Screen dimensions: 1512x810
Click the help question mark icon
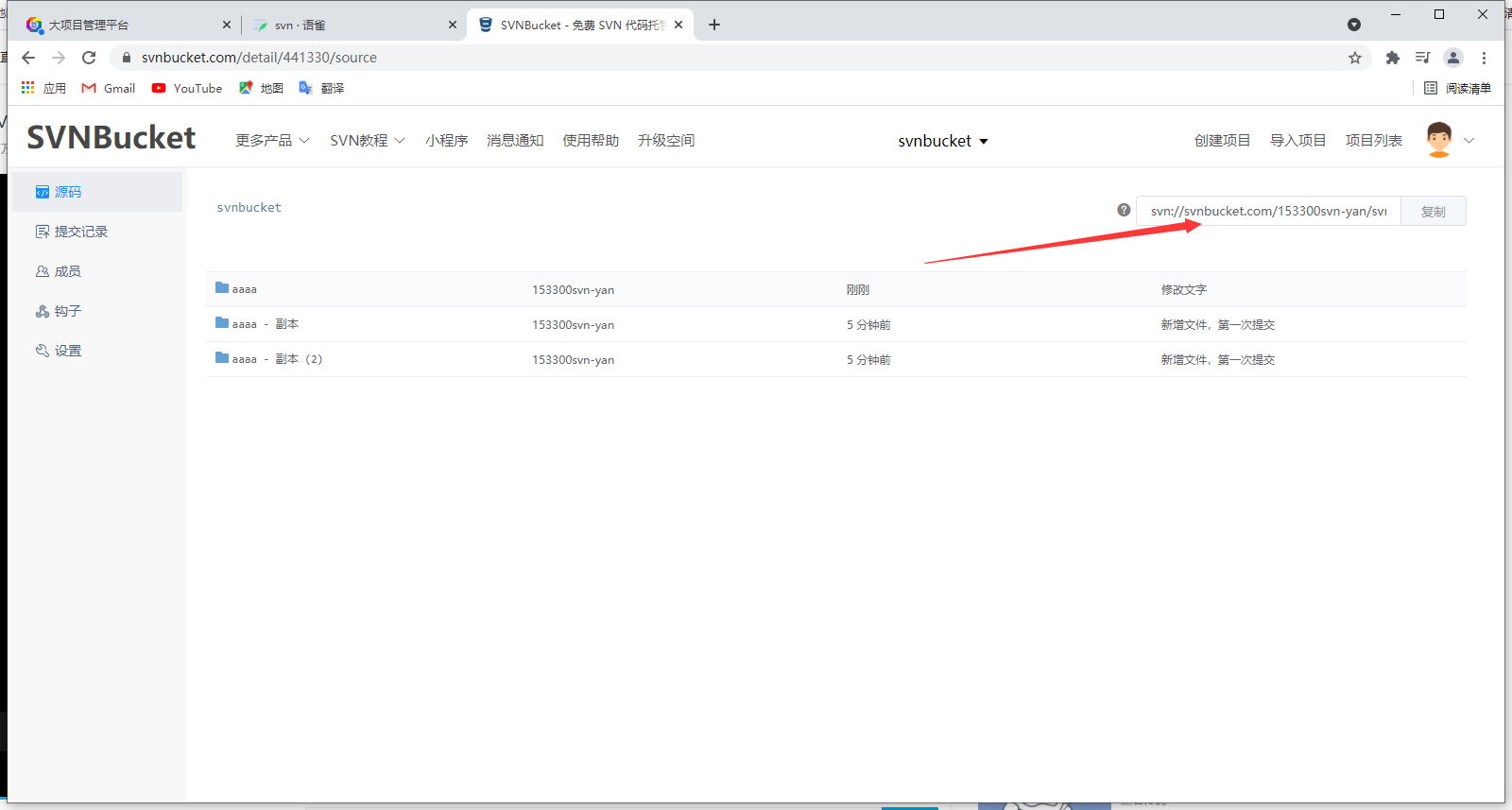click(x=1124, y=210)
